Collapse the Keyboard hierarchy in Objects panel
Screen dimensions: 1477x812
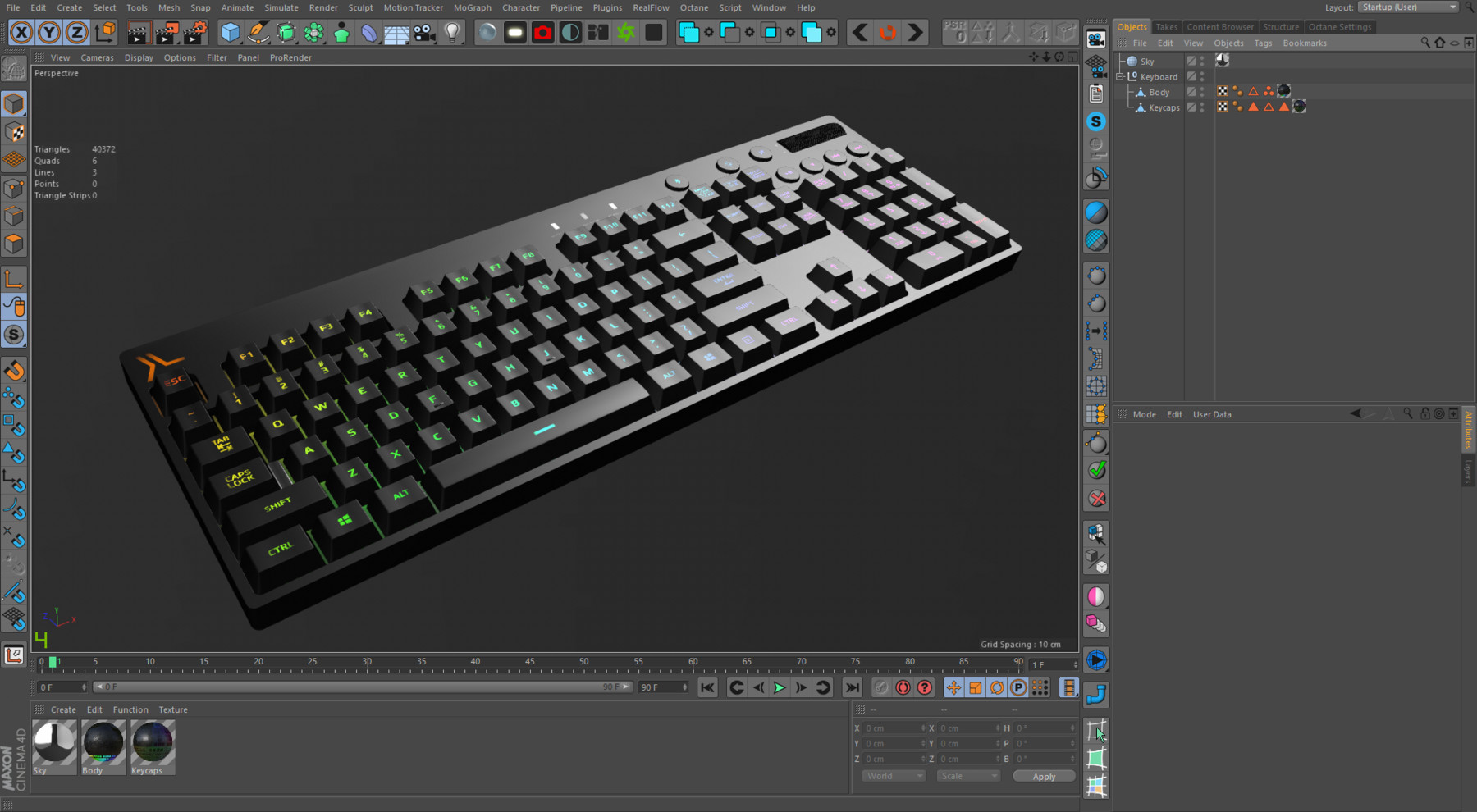[1120, 76]
